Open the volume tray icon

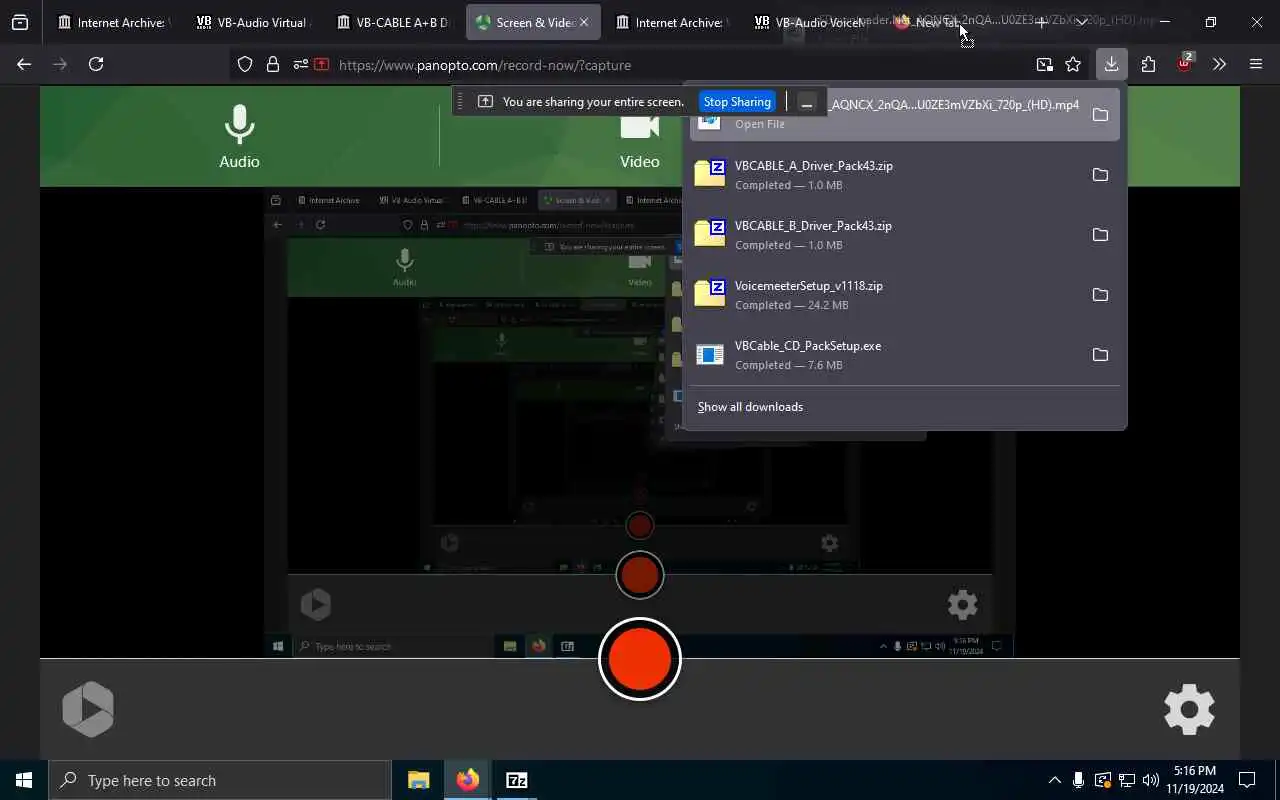(1150, 780)
